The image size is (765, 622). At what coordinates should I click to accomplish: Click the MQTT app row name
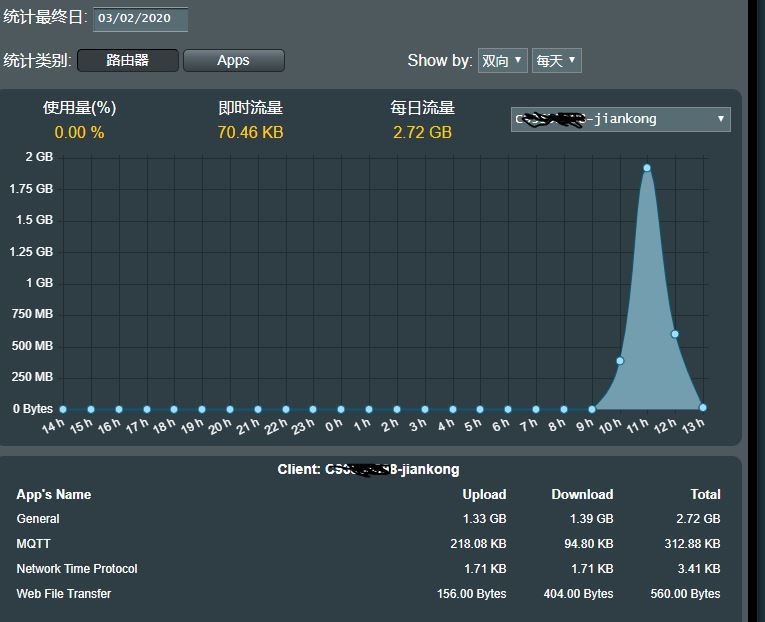(34, 543)
